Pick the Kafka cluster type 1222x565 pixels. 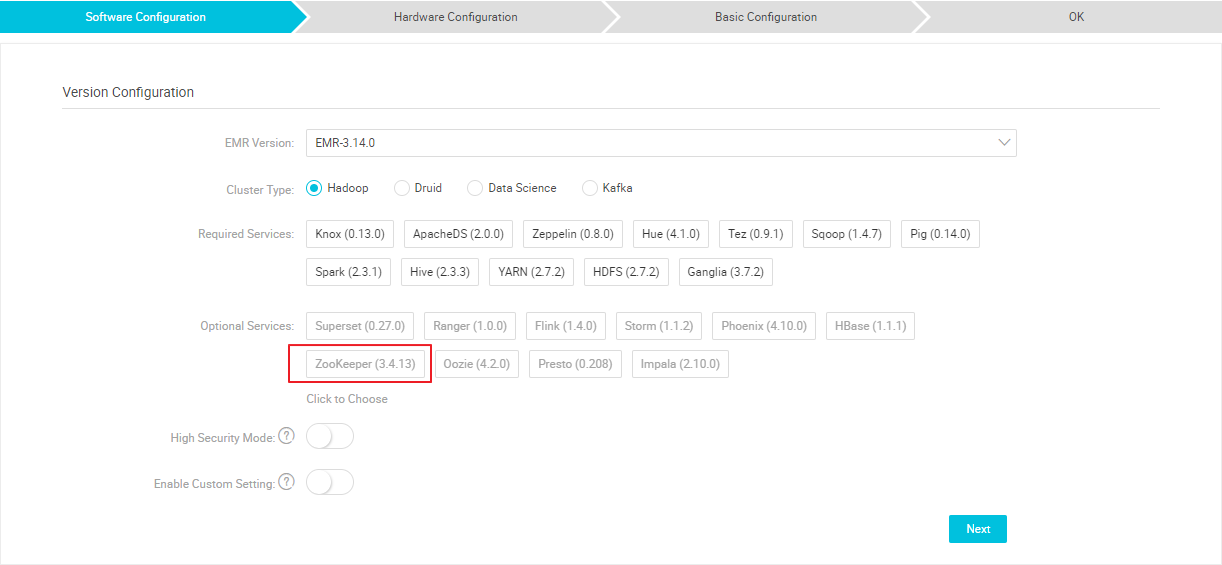click(590, 188)
